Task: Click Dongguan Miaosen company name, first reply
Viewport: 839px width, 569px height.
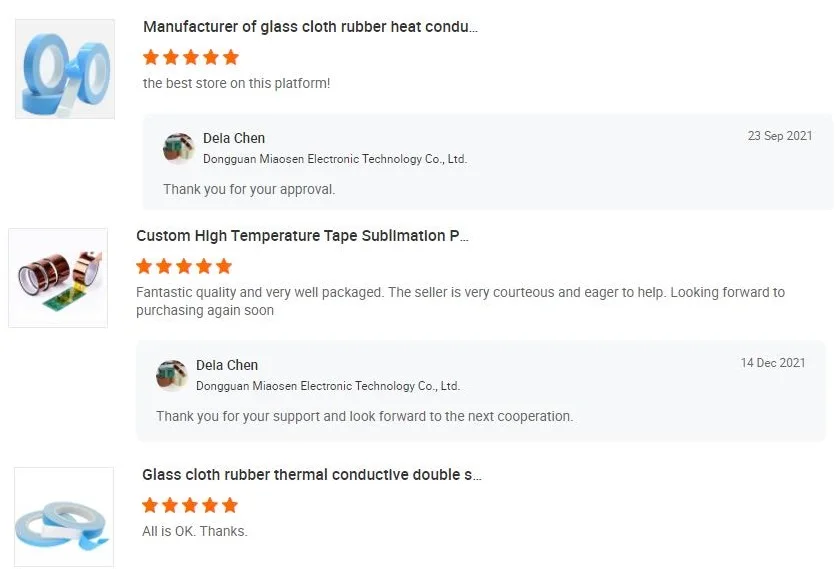Action: coord(335,159)
